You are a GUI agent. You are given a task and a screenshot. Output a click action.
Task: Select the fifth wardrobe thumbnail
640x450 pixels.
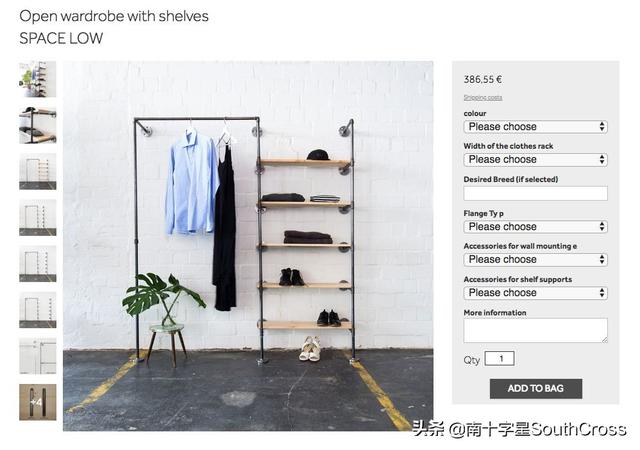[38, 264]
